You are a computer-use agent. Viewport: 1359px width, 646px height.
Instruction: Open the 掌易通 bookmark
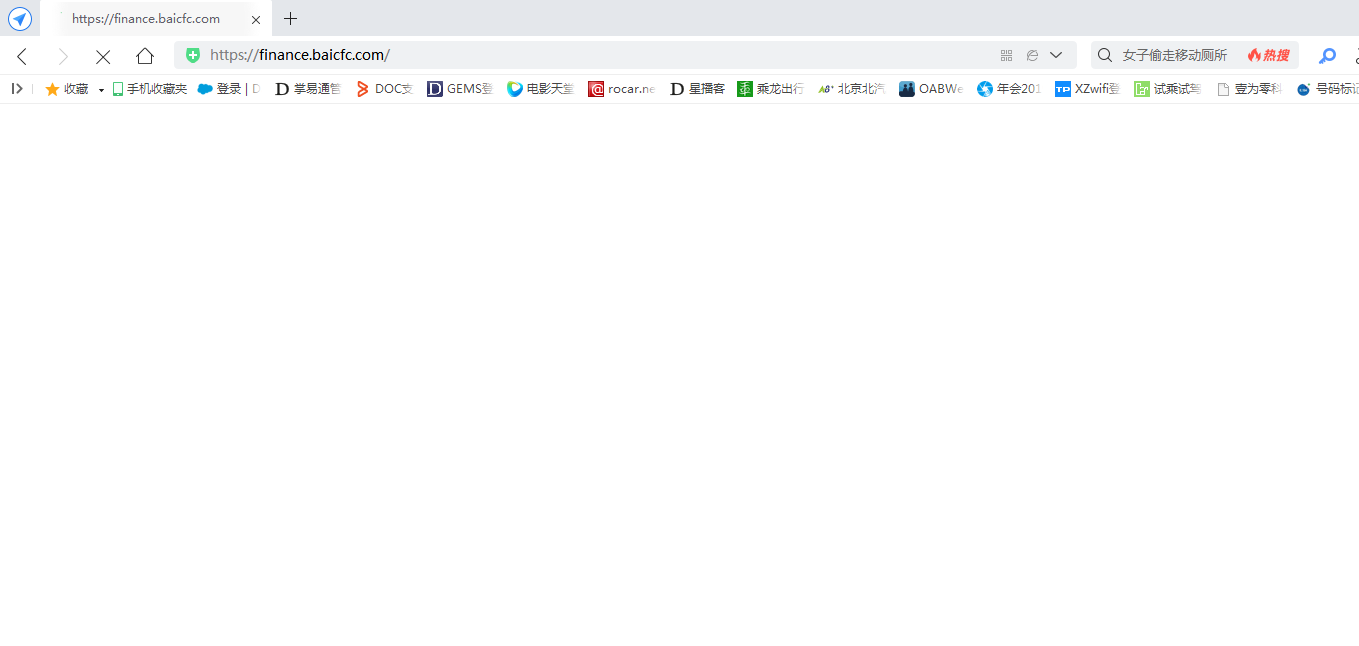pos(308,89)
